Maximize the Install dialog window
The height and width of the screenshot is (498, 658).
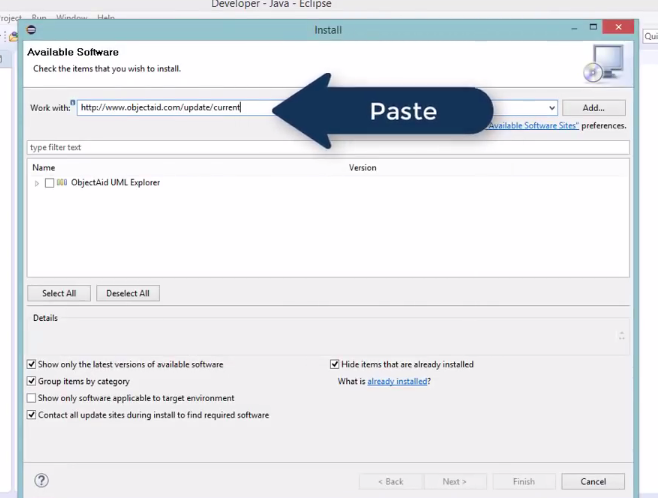pos(593,27)
